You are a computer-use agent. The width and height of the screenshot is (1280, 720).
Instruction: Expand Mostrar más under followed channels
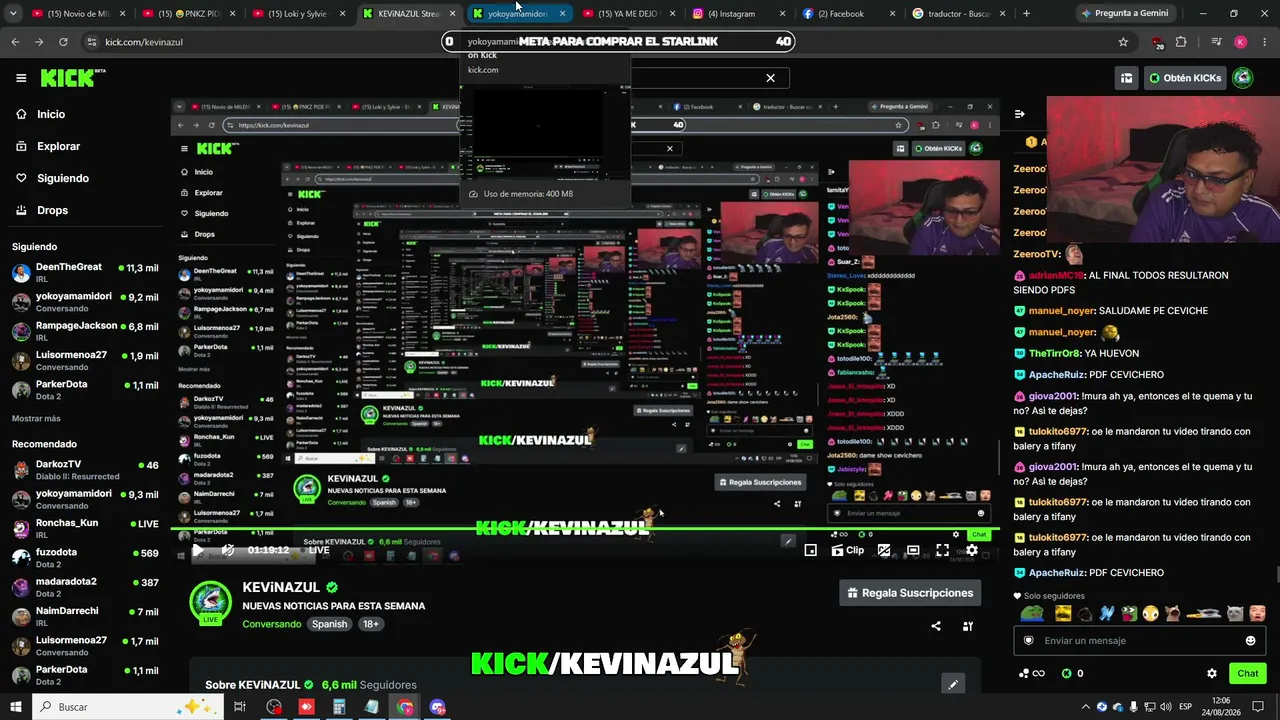pos(36,419)
